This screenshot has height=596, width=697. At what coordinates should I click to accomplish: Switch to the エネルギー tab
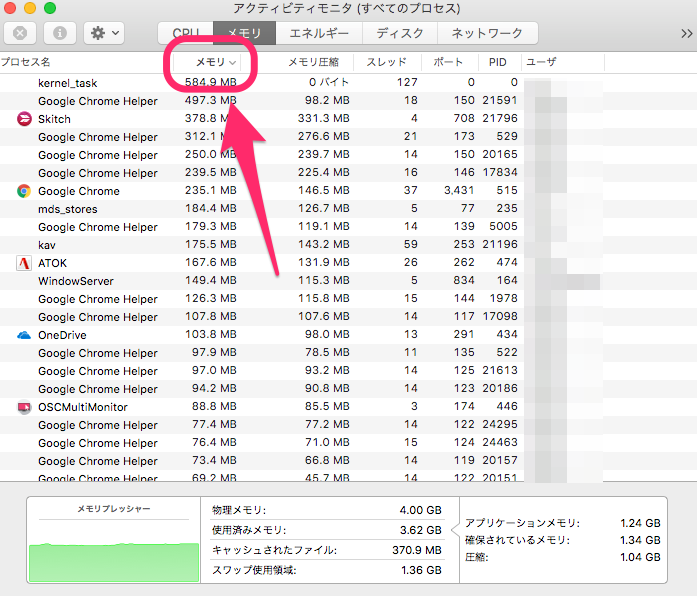(x=319, y=33)
